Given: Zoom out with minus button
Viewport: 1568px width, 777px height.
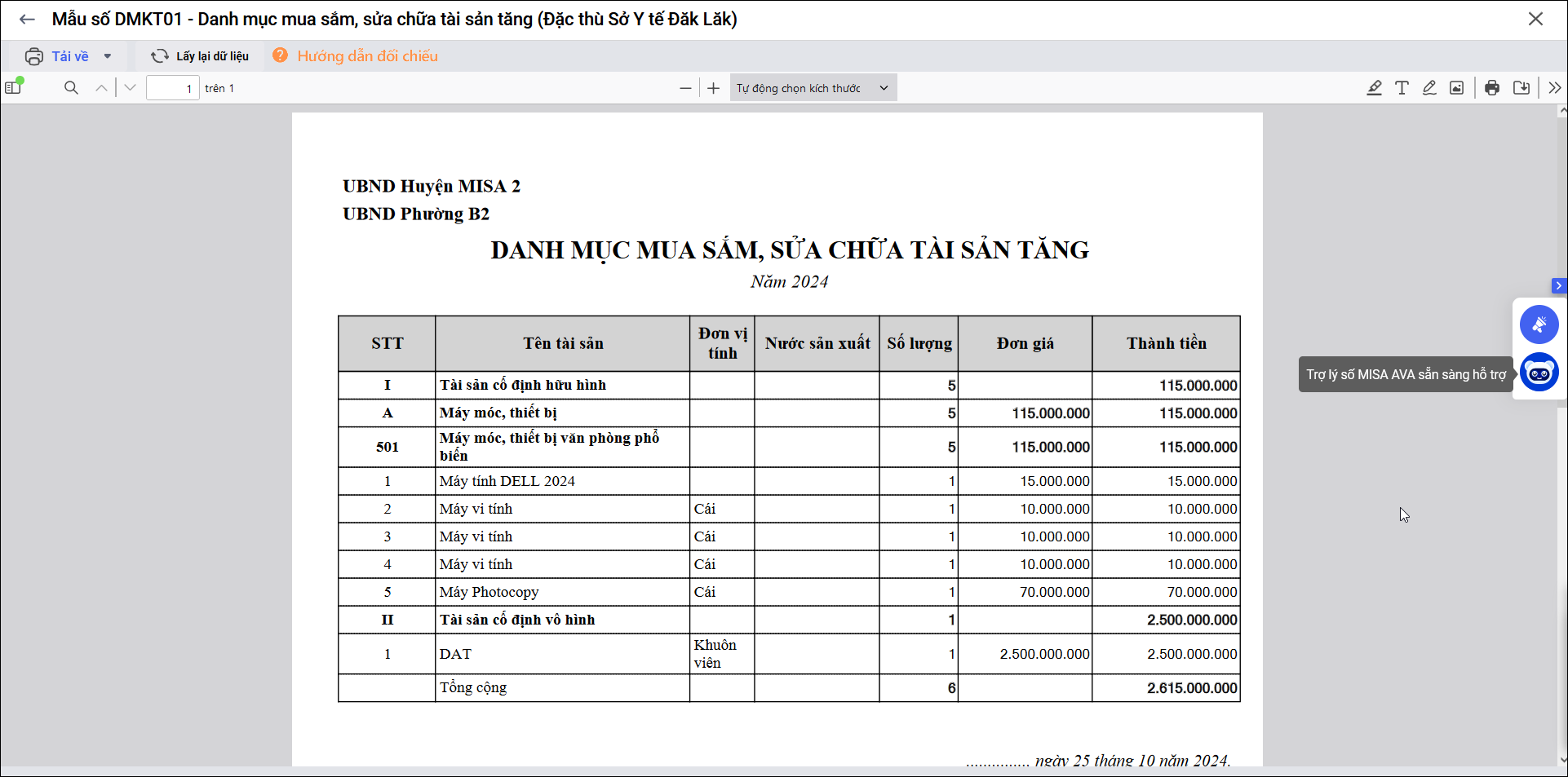Looking at the screenshot, I should [x=685, y=88].
